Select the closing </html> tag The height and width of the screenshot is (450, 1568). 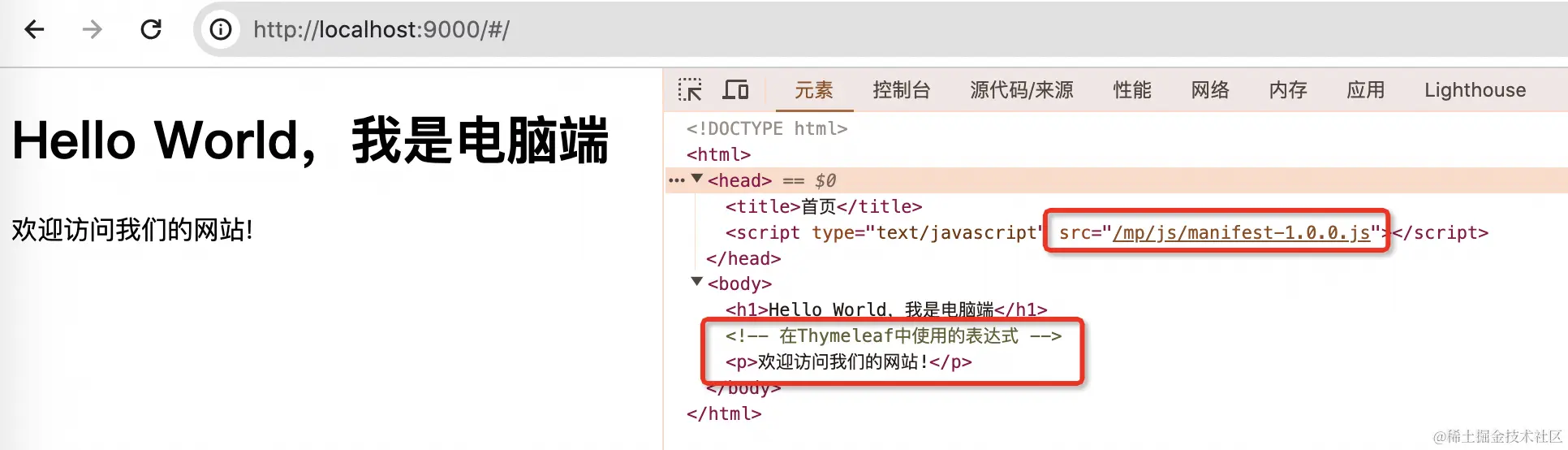tap(724, 413)
